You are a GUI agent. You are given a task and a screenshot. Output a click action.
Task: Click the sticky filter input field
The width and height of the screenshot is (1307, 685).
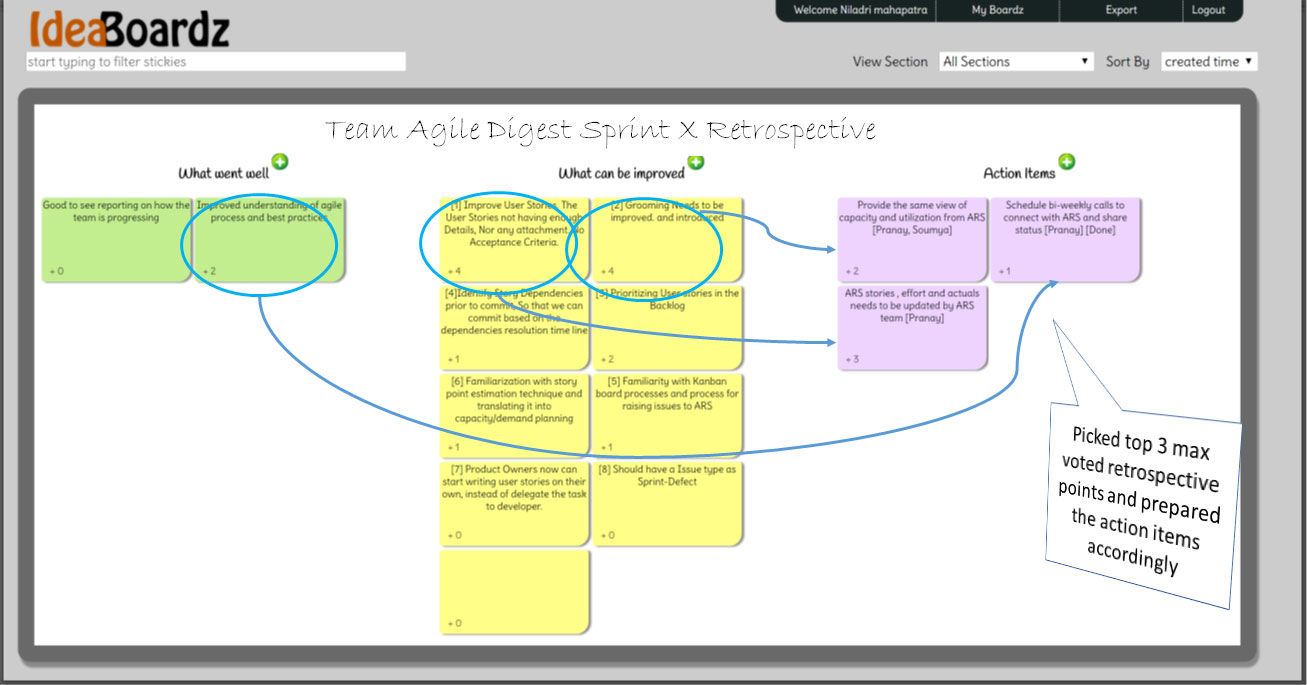click(215, 61)
